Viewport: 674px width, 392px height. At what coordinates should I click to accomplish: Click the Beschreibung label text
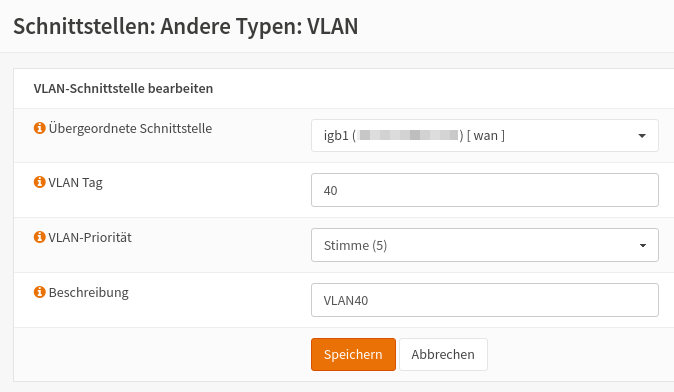(x=89, y=293)
